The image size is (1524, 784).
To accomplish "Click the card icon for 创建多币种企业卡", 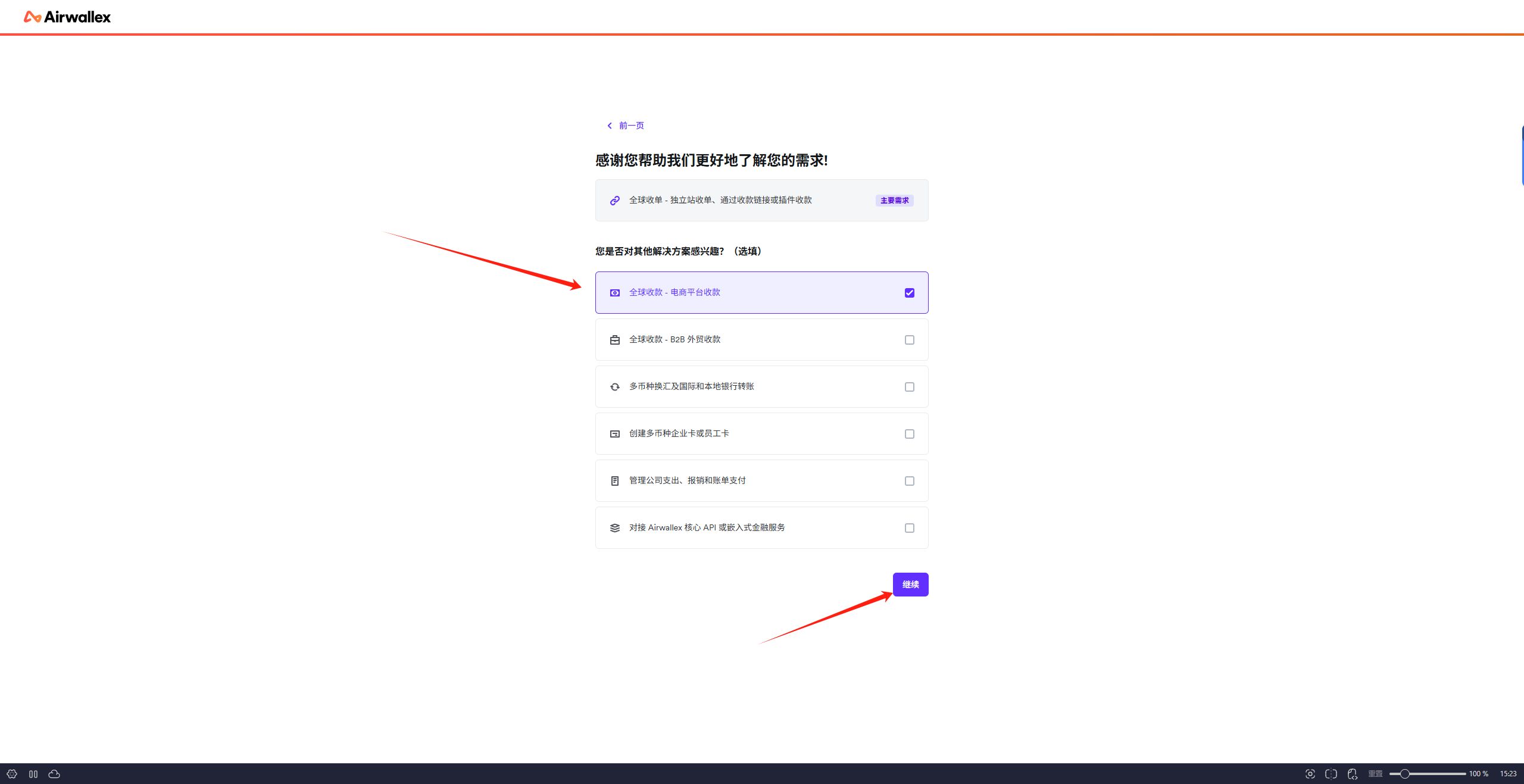I will (615, 434).
